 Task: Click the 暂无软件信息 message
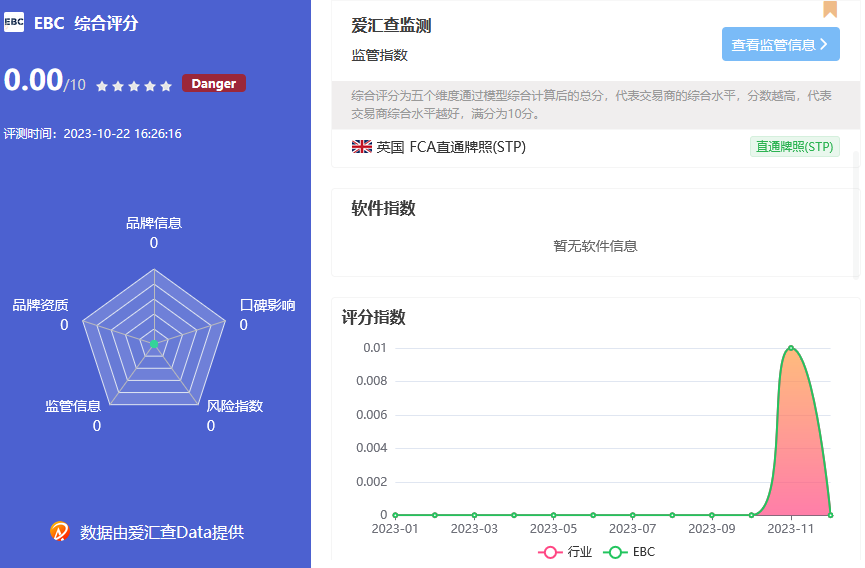[595, 246]
